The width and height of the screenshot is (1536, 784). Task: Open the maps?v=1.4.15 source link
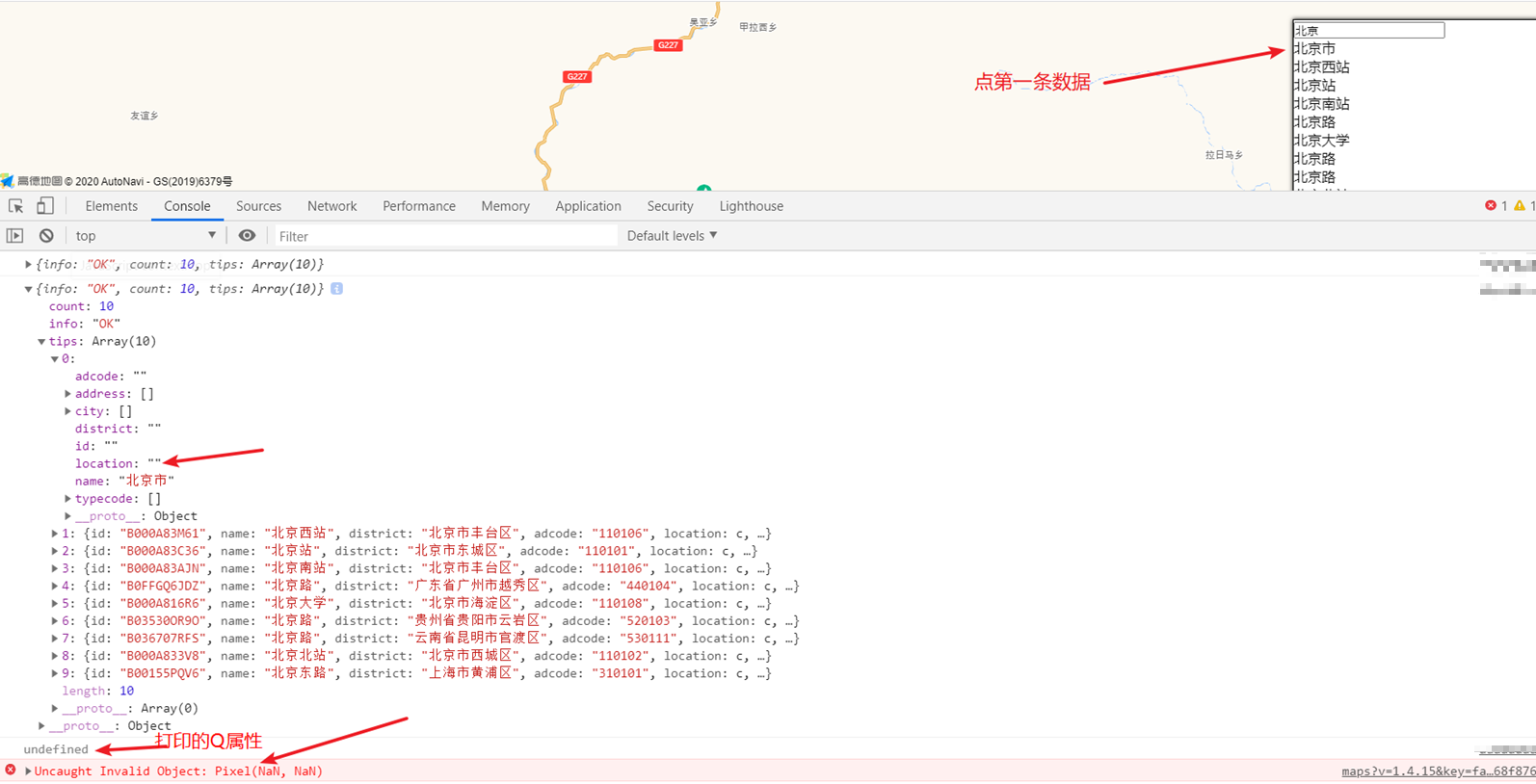1438,771
